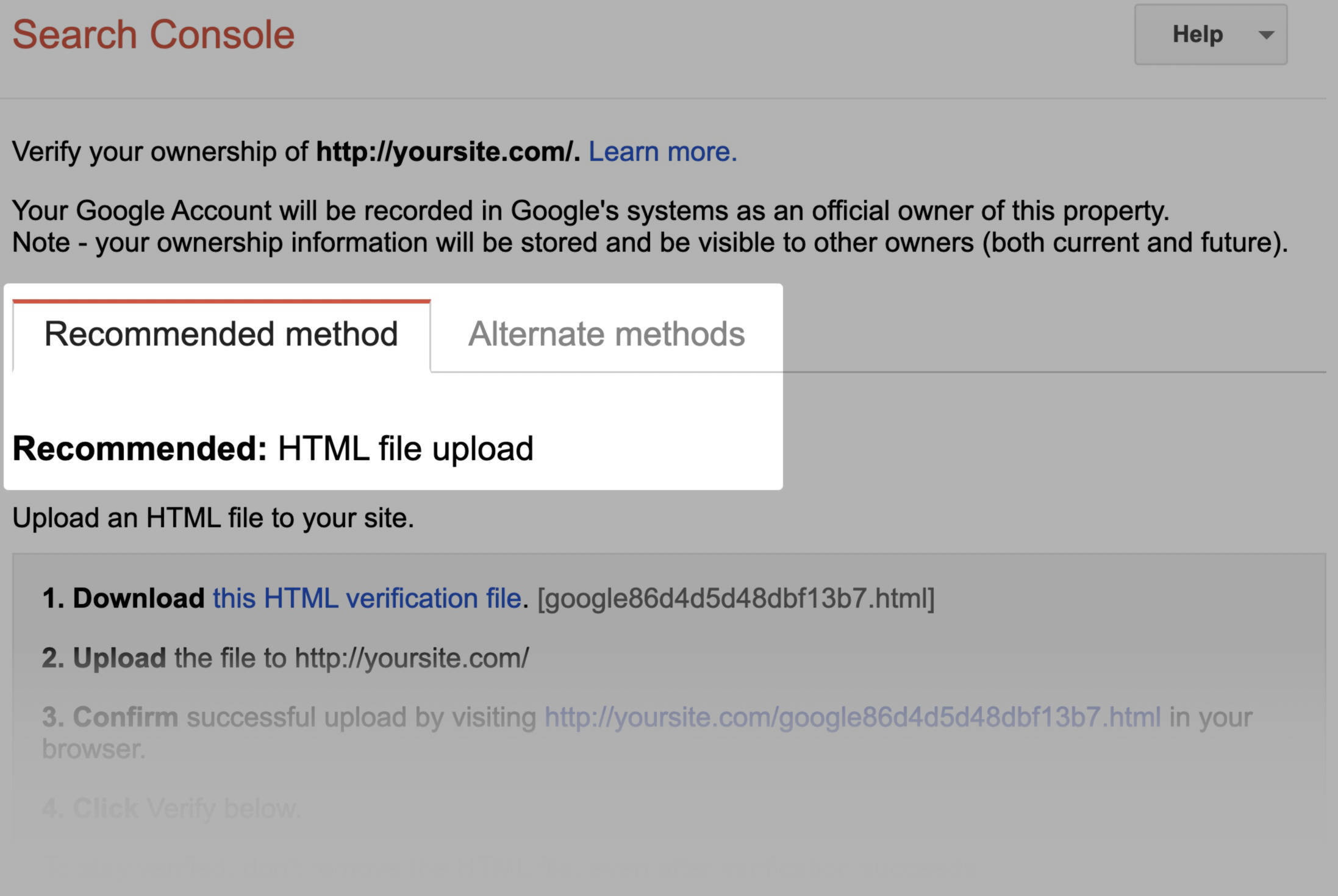
Task: Click the Search Console title logo
Action: (153, 34)
